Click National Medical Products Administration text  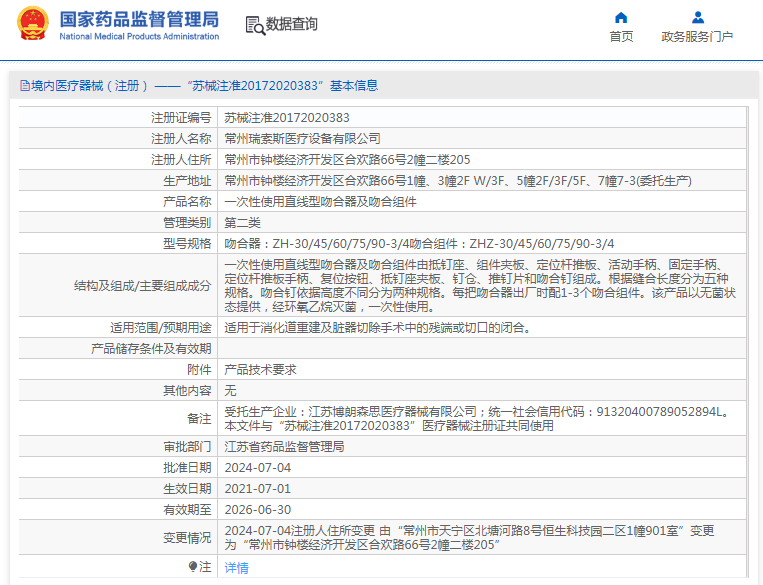139,37
